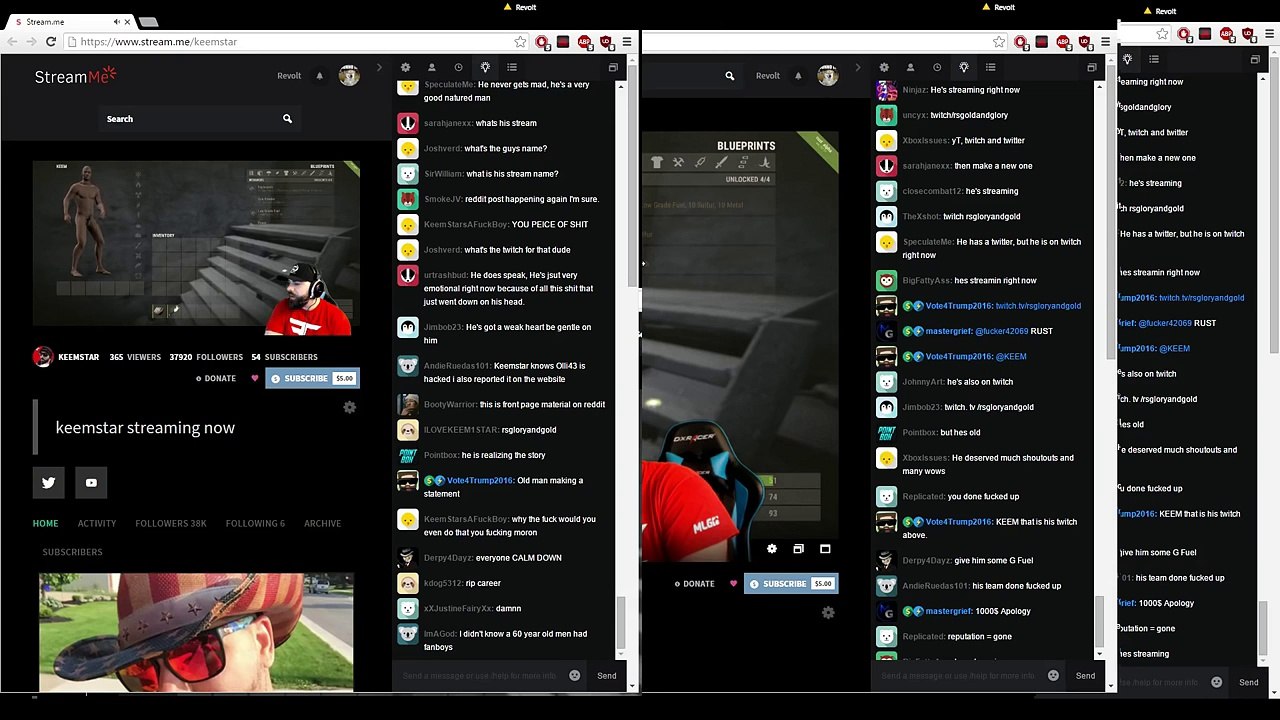This screenshot has height=720, width=1280.
Task: Select the Stream.me browser tab
Action: point(68,22)
